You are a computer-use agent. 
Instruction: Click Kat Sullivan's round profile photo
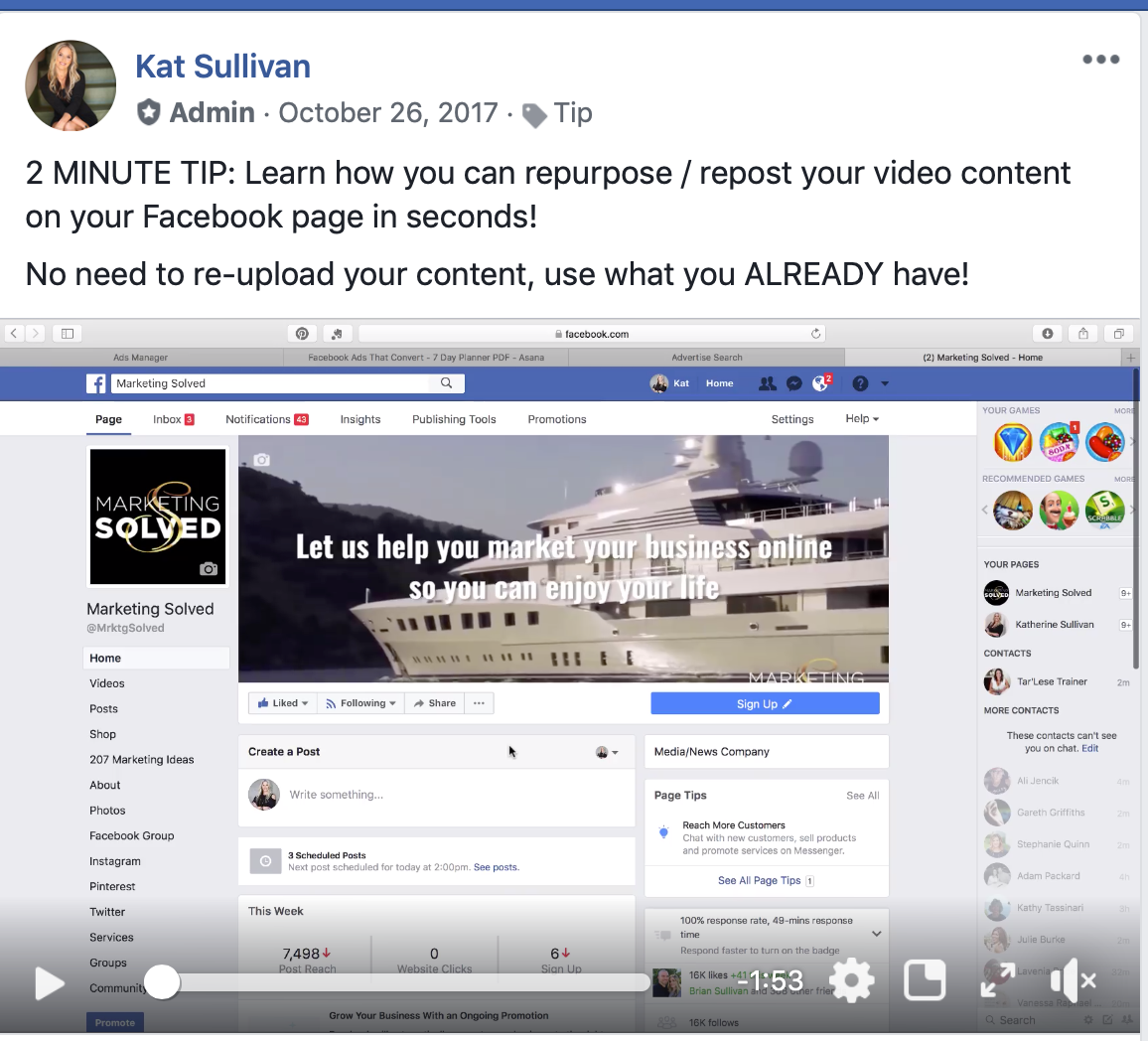point(71,84)
